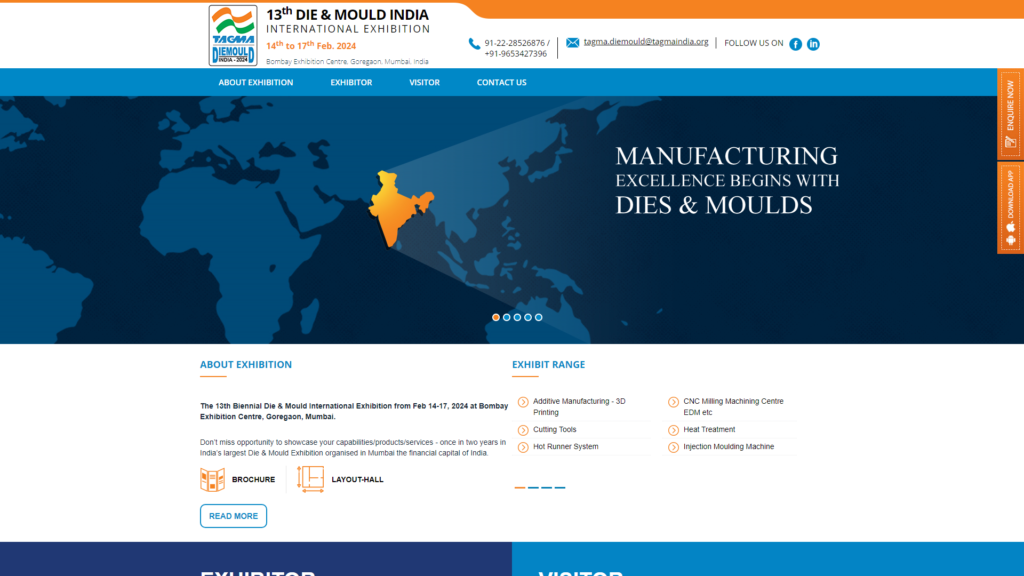Click the highlighted India map graphic
The height and width of the screenshot is (576, 1024).
click(400, 209)
